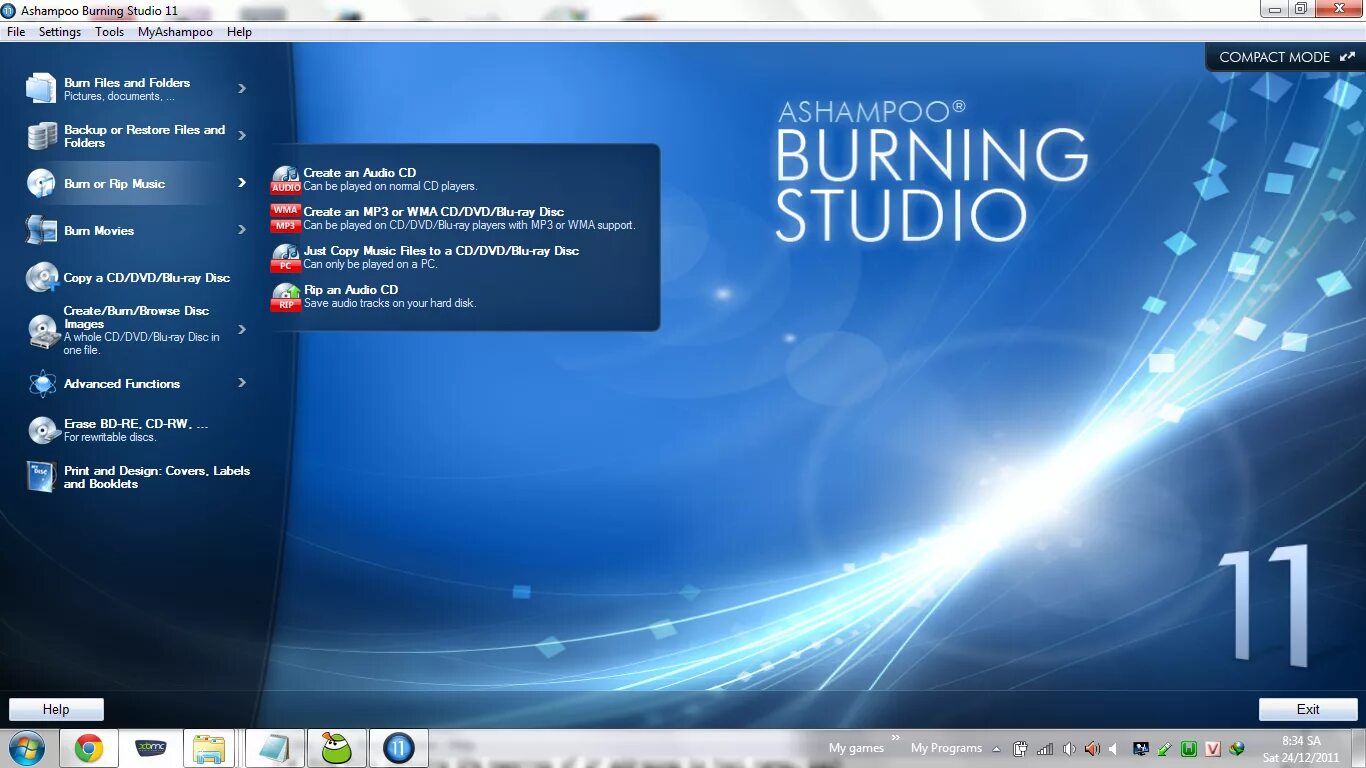Click the RIP audio CD icon
This screenshot has width=1366, height=768.
tap(286, 296)
